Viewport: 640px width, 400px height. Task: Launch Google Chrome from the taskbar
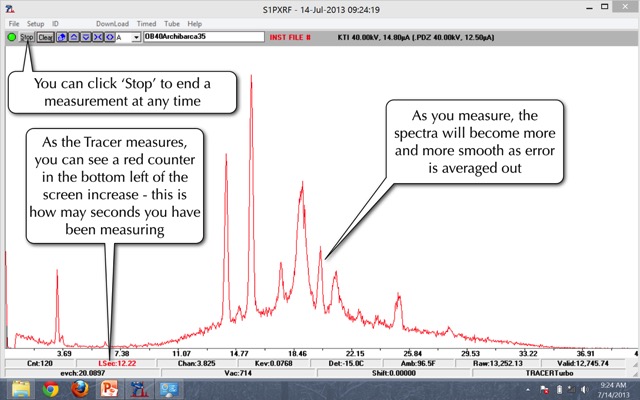tap(49, 389)
